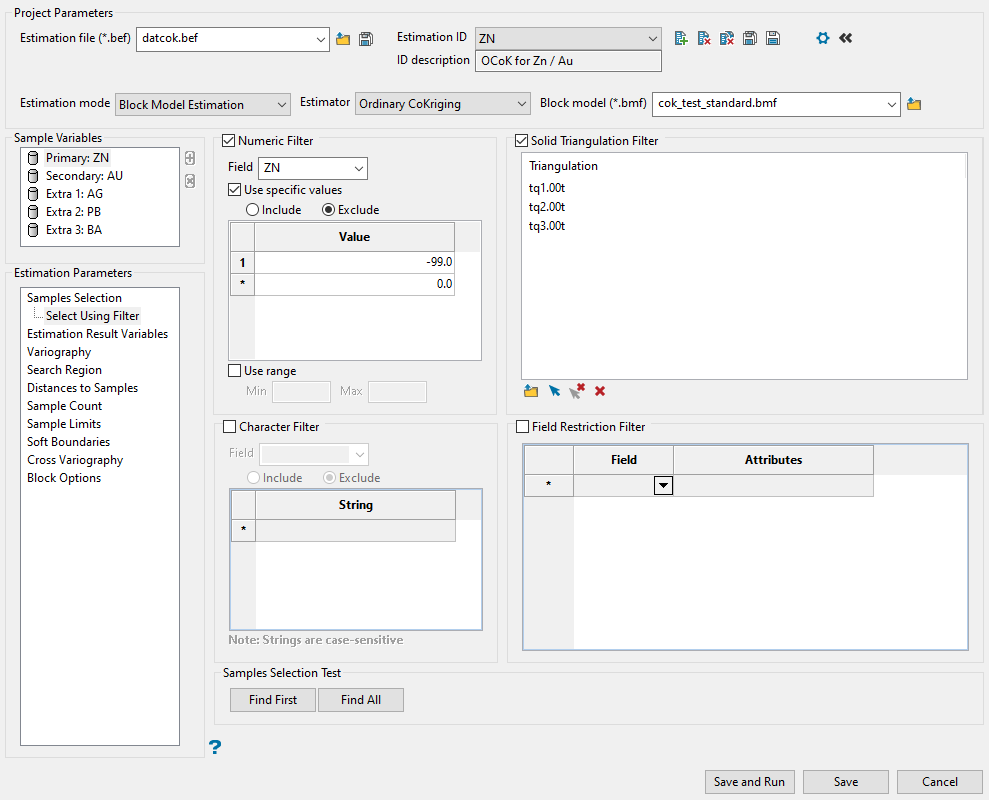Browse for a block model file
The width and height of the screenshot is (989, 800).
click(913, 104)
